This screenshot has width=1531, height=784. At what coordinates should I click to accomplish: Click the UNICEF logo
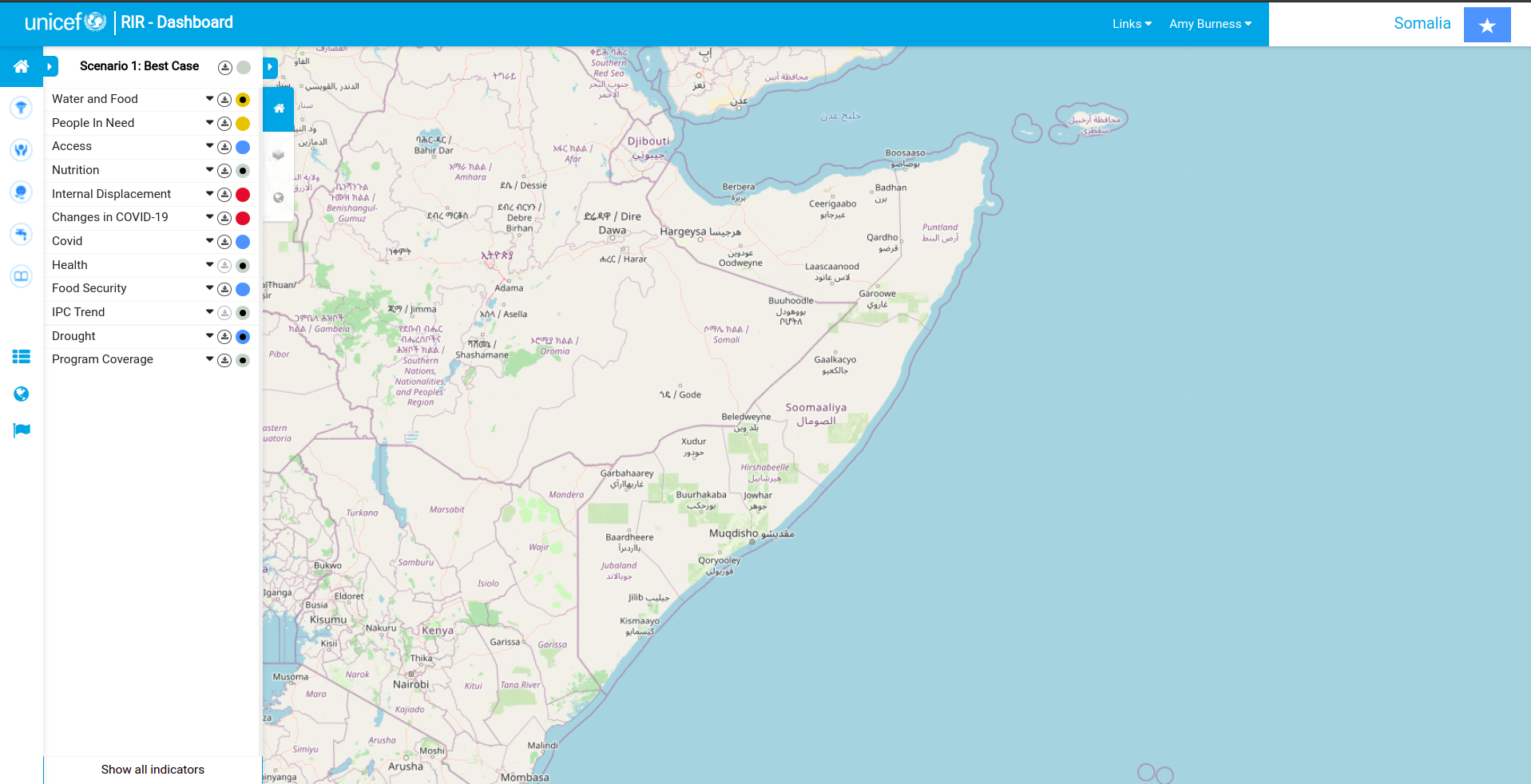pos(65,22)
